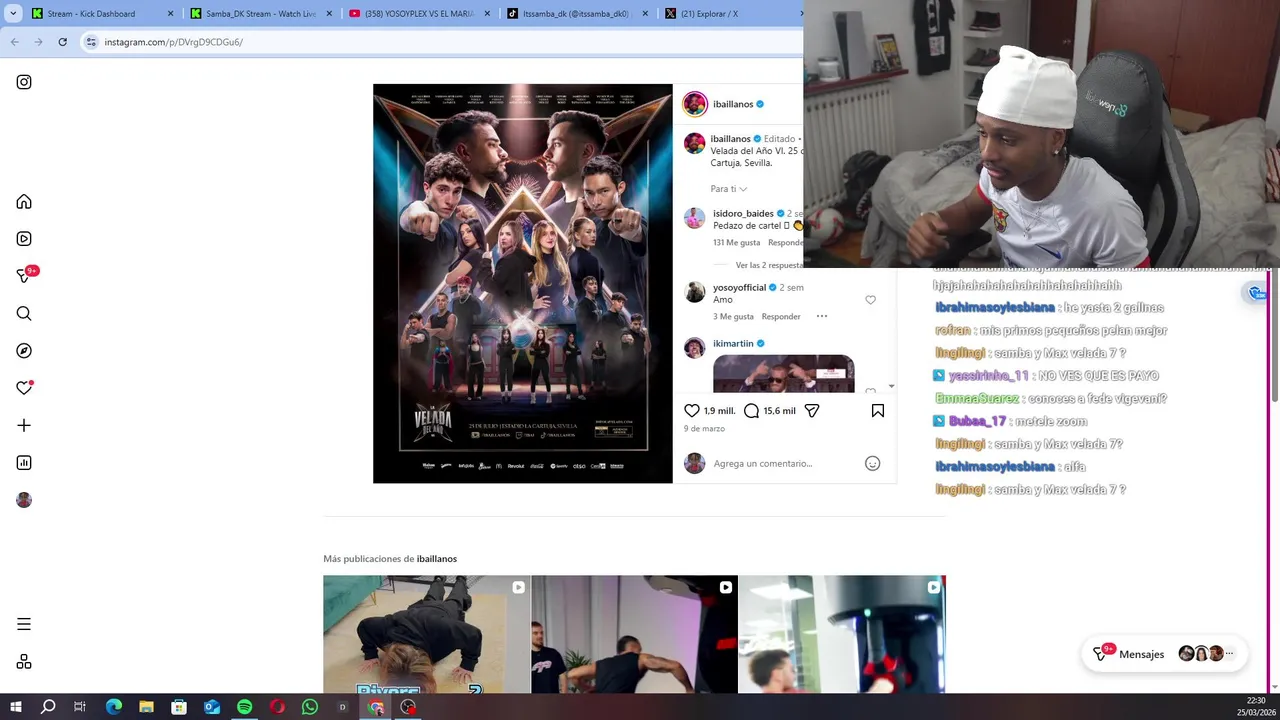Reload the page in the browser
The image size is (1280, 720).
tap(62, 42)
